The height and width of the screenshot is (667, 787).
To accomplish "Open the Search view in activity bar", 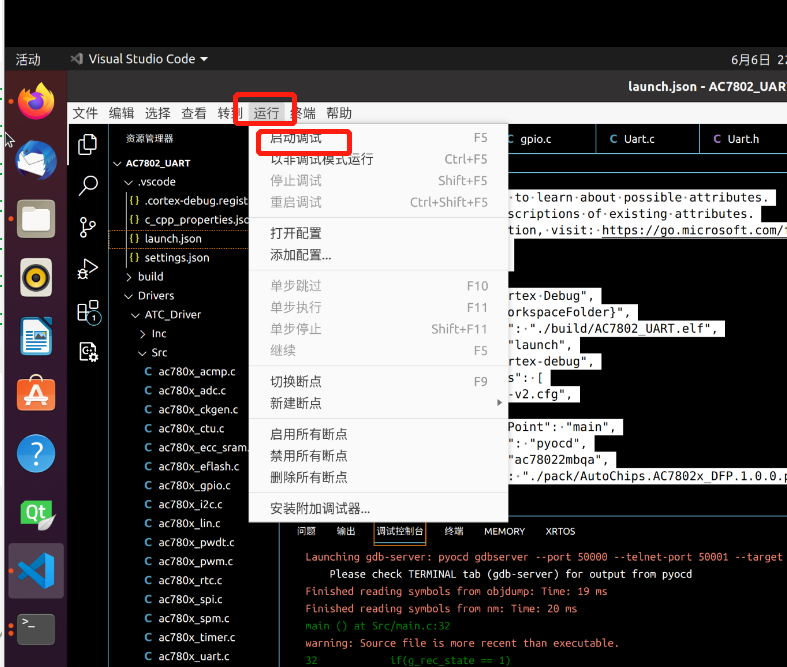I will point(88,185).
